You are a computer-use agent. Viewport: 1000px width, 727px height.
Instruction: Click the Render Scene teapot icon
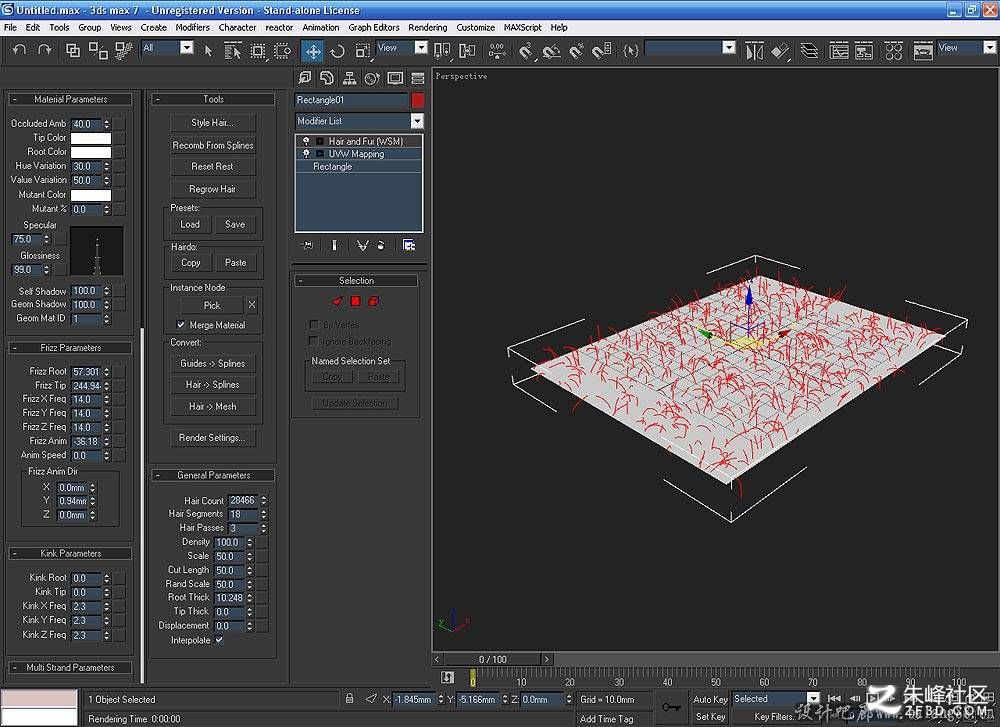(x=923, y=51)
